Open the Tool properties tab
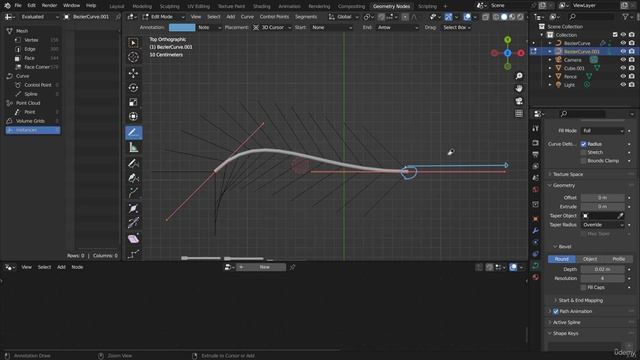The width and height of the screenshot is (640, 360). pyautogui.click(x=536, y=129)
